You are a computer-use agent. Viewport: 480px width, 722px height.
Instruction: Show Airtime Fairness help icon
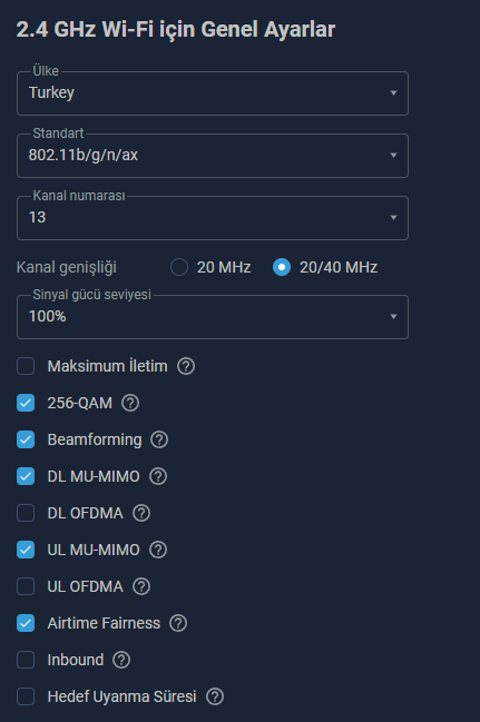pos(178,623)
